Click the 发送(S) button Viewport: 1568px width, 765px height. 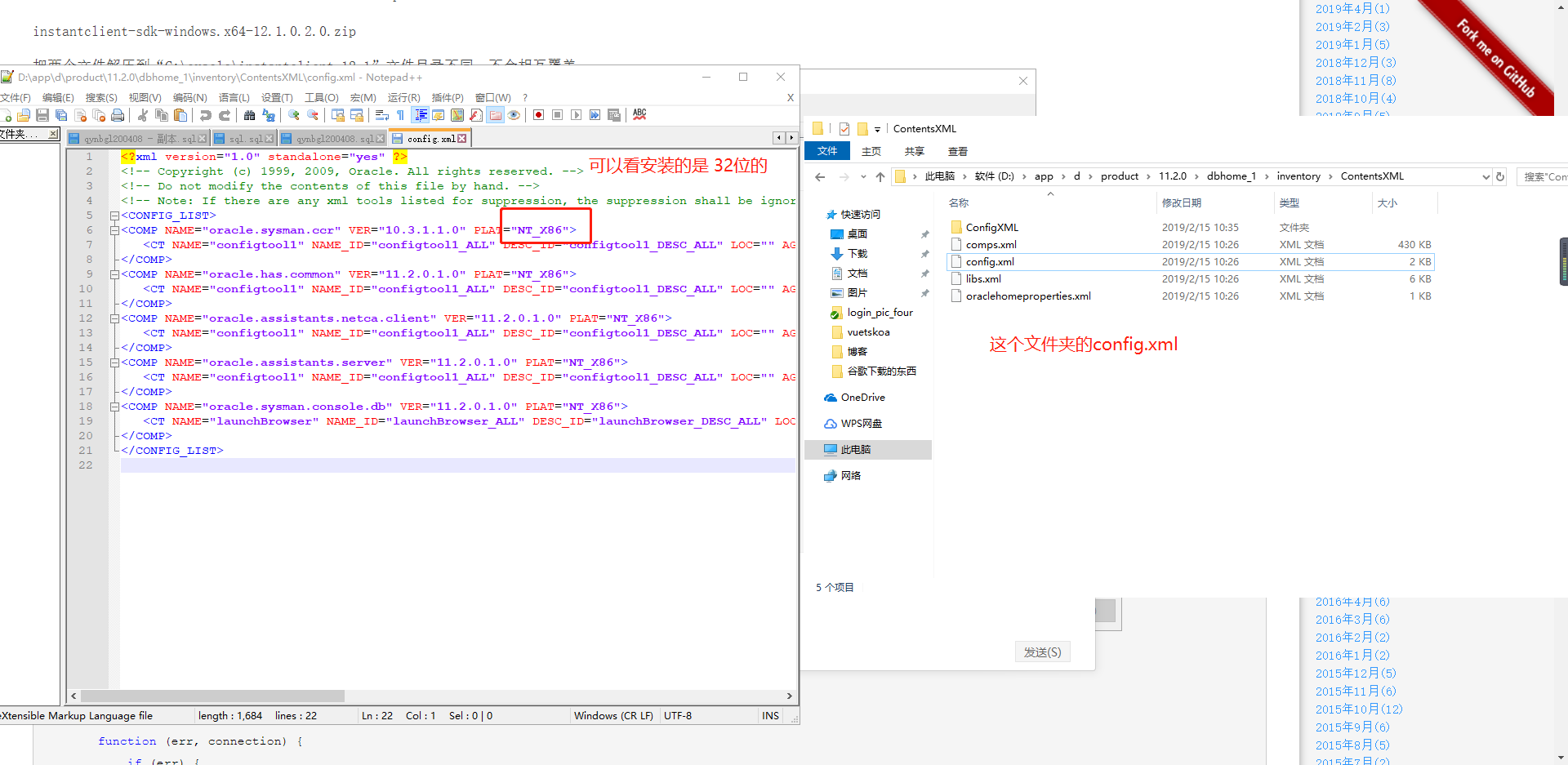[1043, 652]
